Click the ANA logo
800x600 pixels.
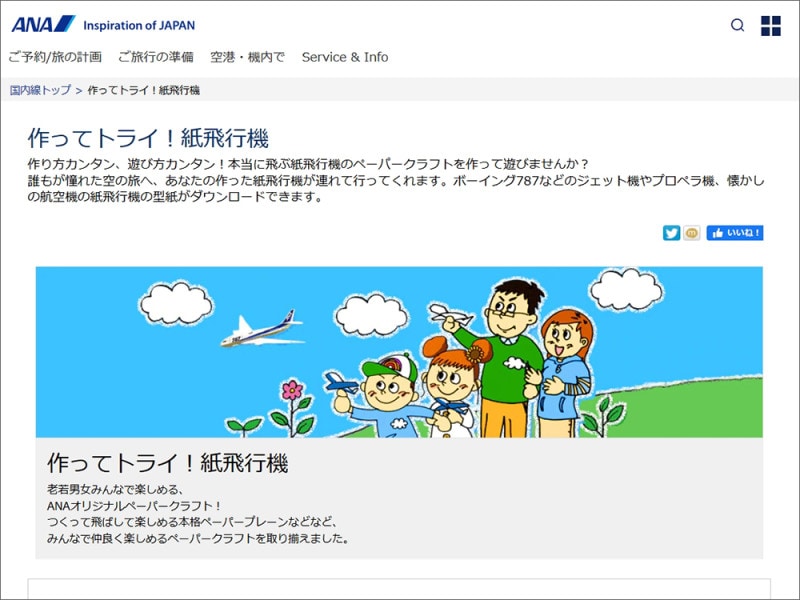click(x=43, y=24)
